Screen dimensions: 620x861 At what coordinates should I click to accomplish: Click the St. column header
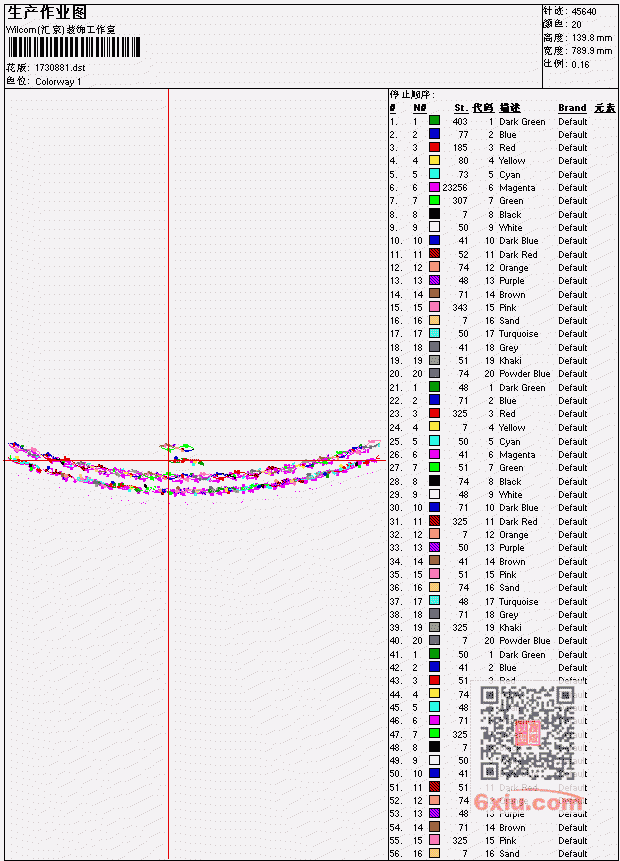(461, 108)
